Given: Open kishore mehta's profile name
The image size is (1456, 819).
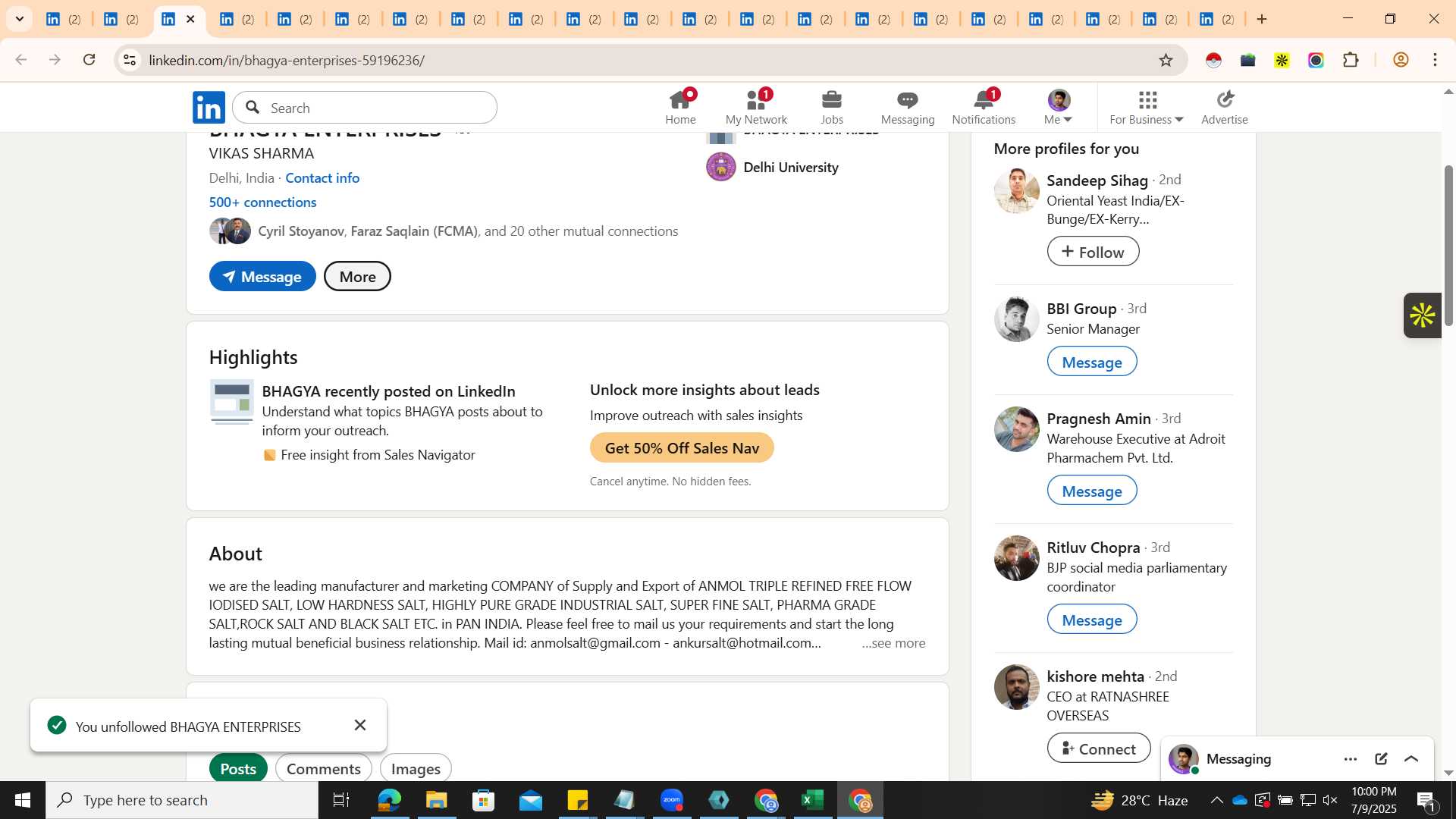Looking at the screenshot, I should [1095, 676].
